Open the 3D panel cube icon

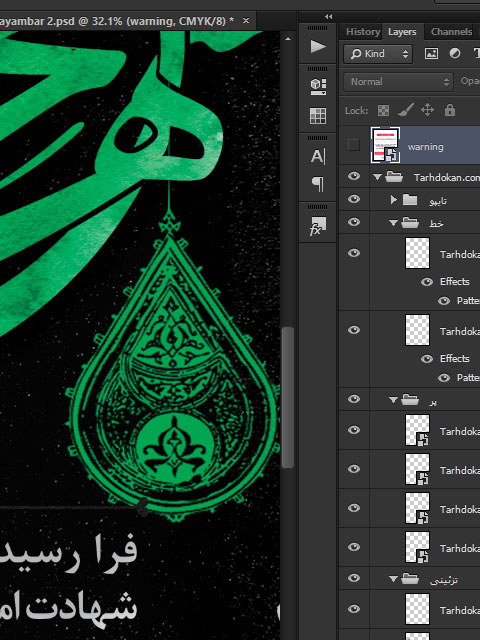coord(318,87)
